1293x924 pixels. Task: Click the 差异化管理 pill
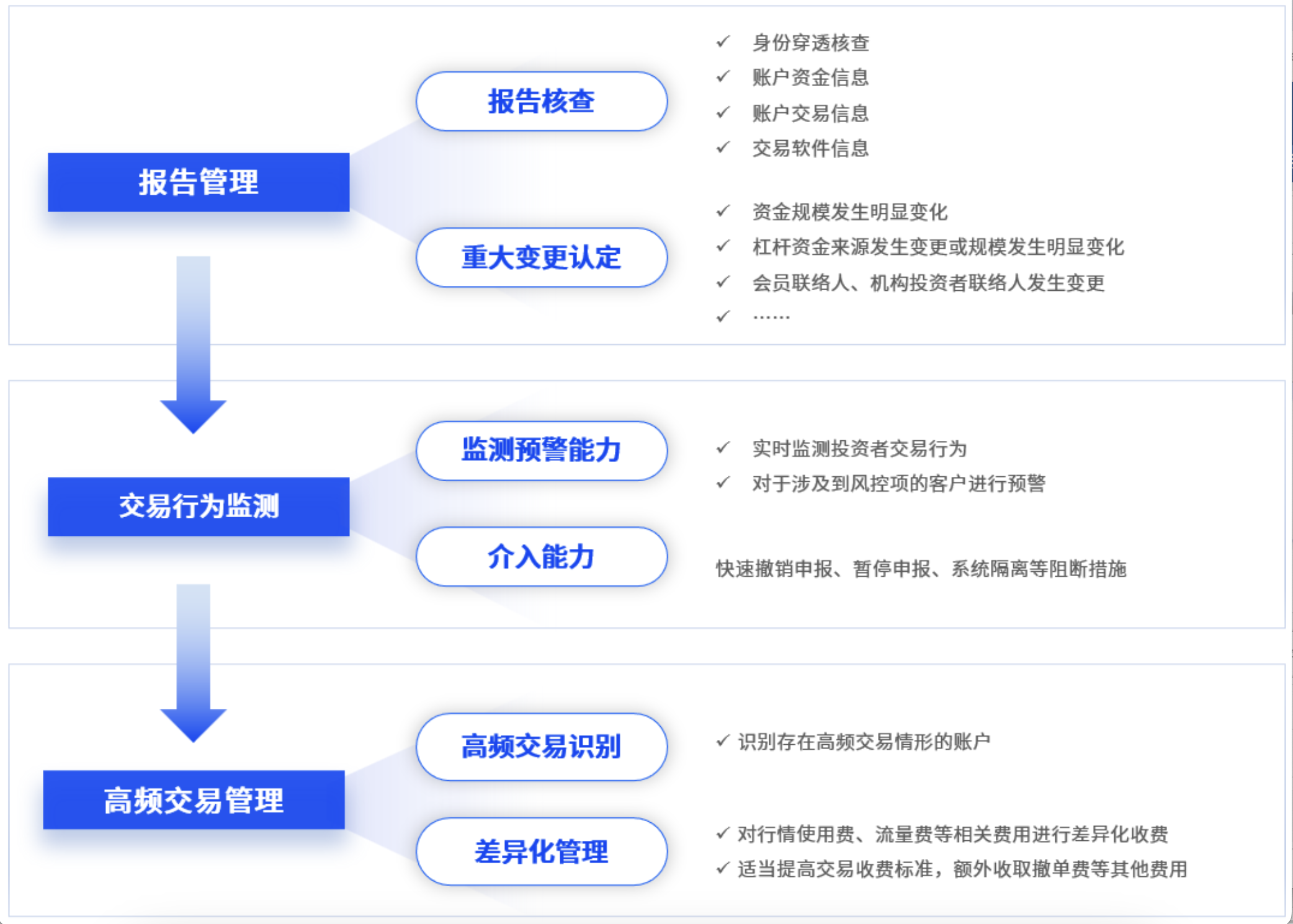click(x=541, y=851)
